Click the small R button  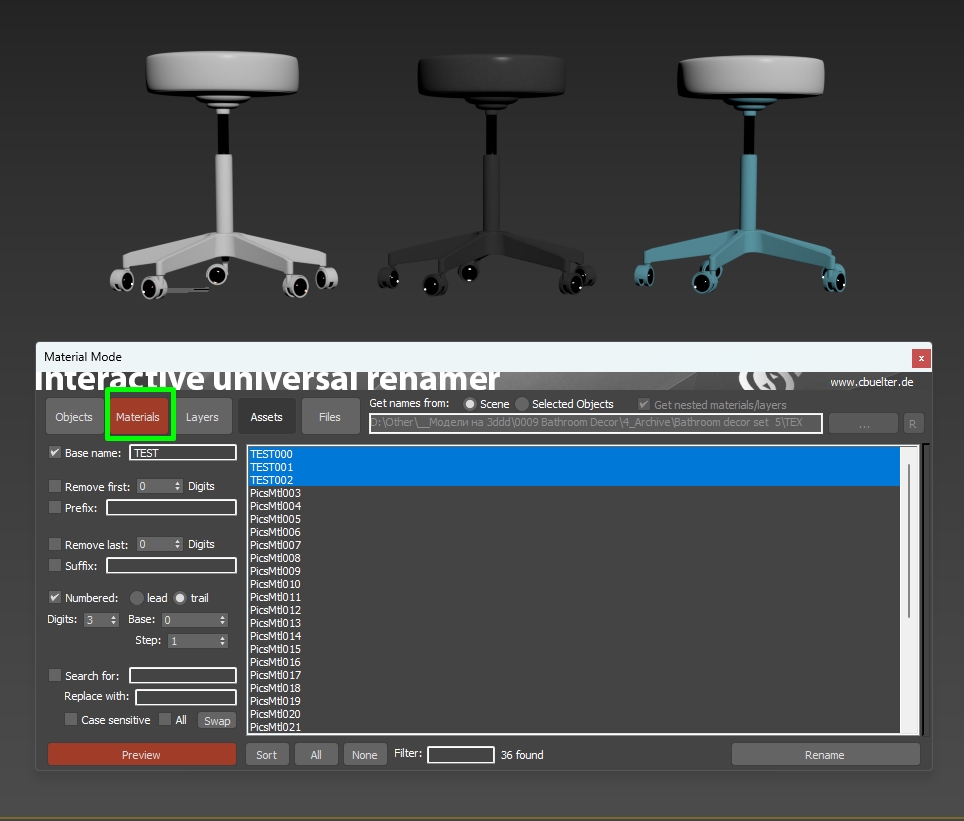click(912, 424)
